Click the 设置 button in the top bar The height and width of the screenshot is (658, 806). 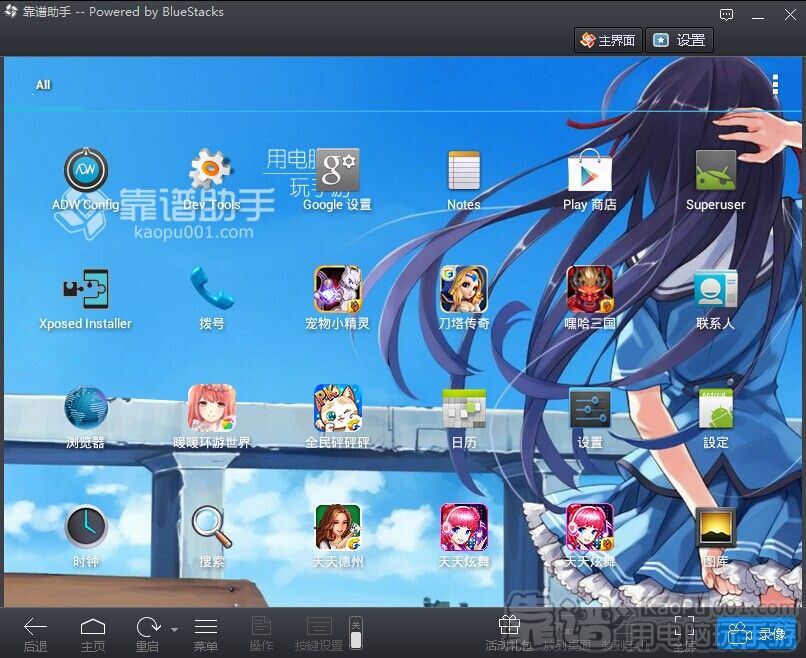click(x=680, y=40)
